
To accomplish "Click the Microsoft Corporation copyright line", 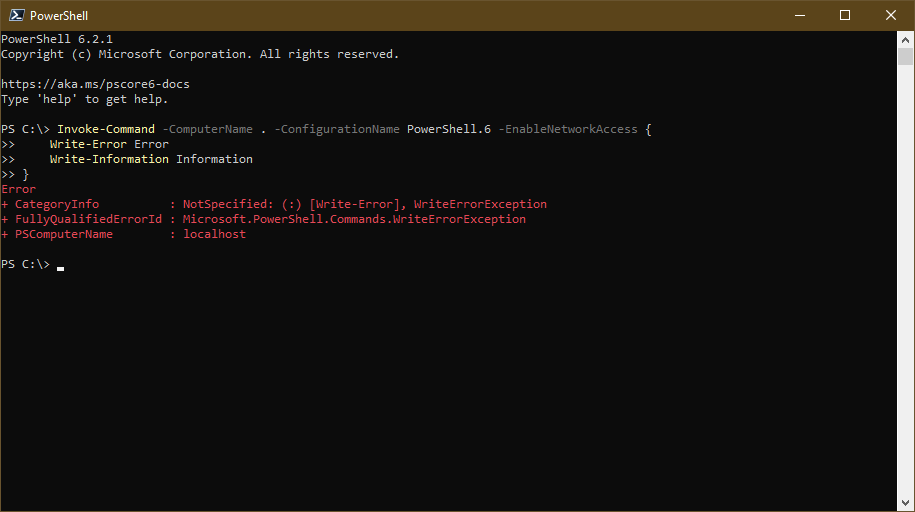I will (200, 54).
